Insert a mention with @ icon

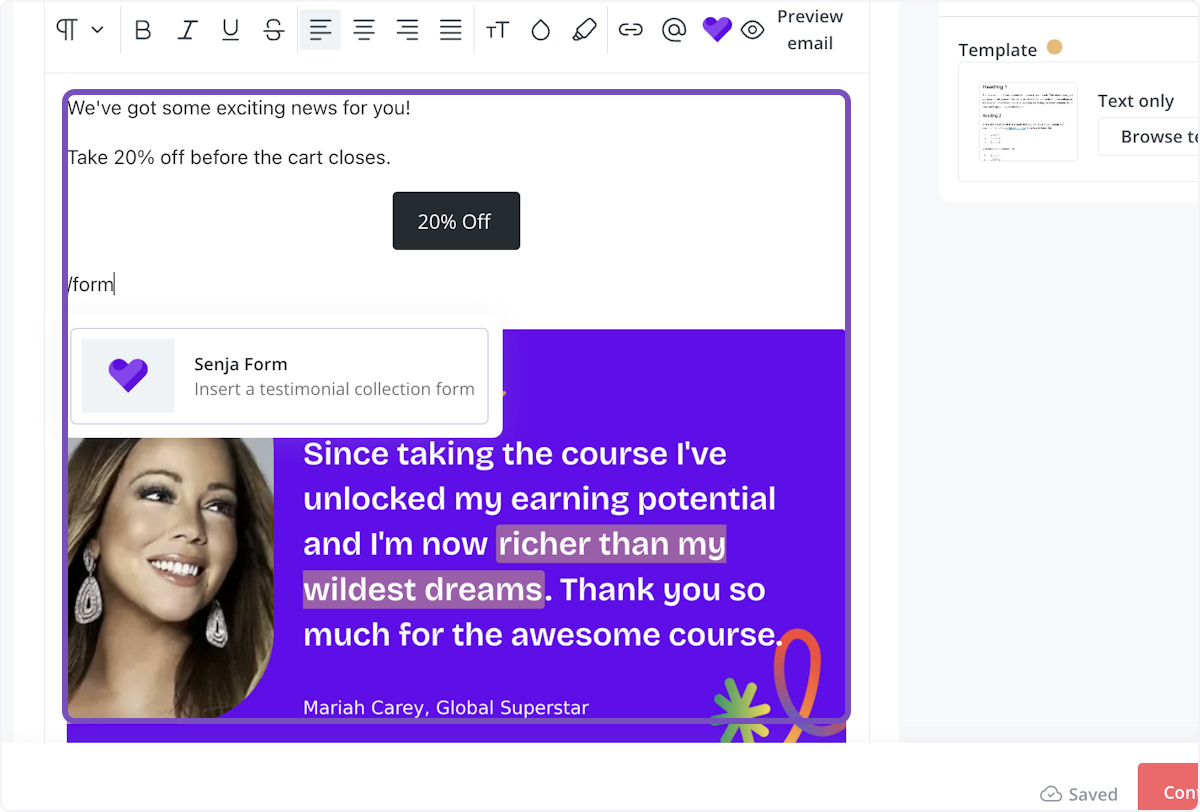[674, 30]
